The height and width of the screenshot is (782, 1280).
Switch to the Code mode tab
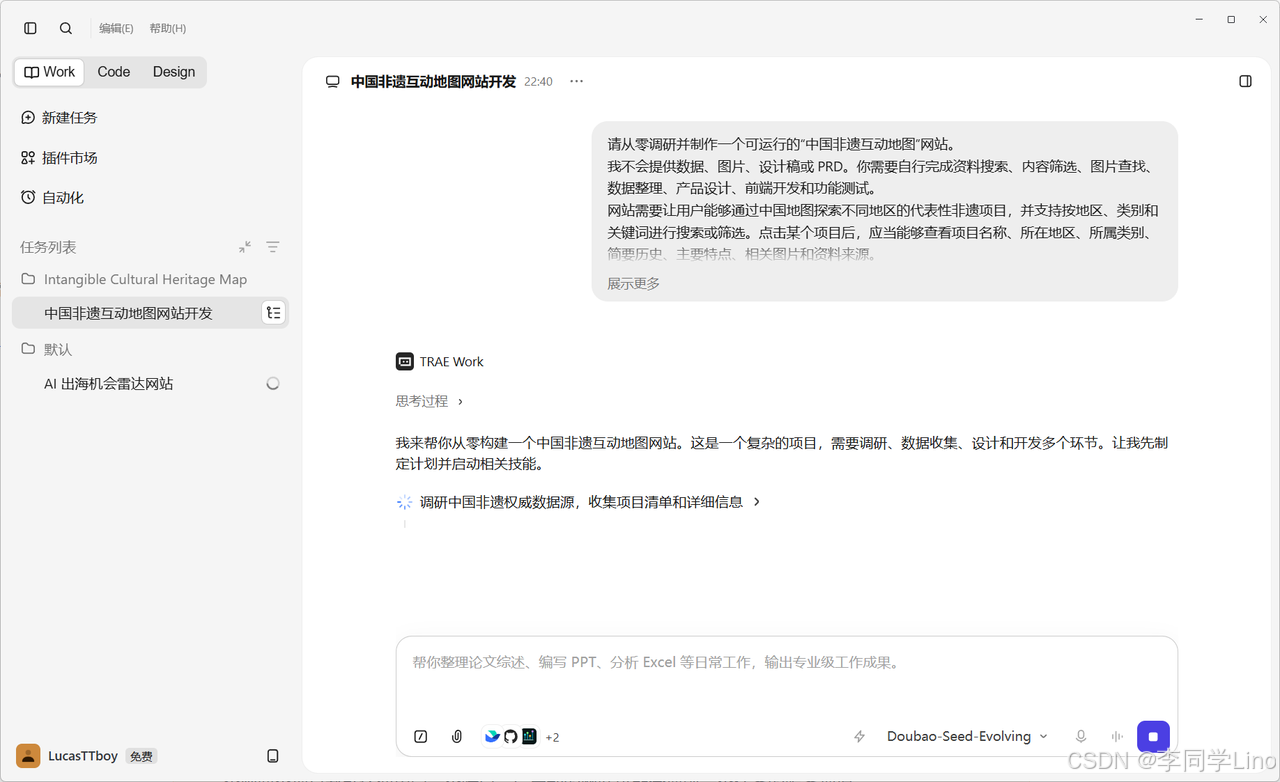point(114,72)
